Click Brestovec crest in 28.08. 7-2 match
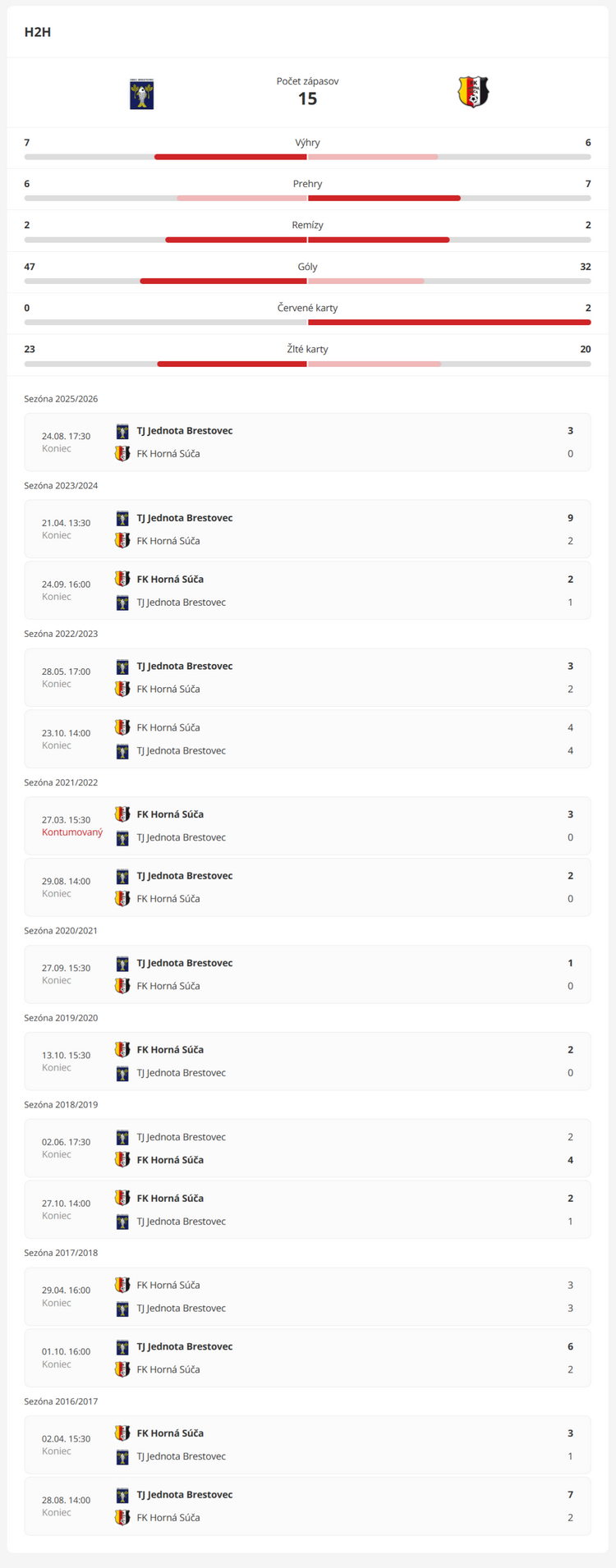The width and height of the screenshot is (616, 1568). click(122, 1495)
